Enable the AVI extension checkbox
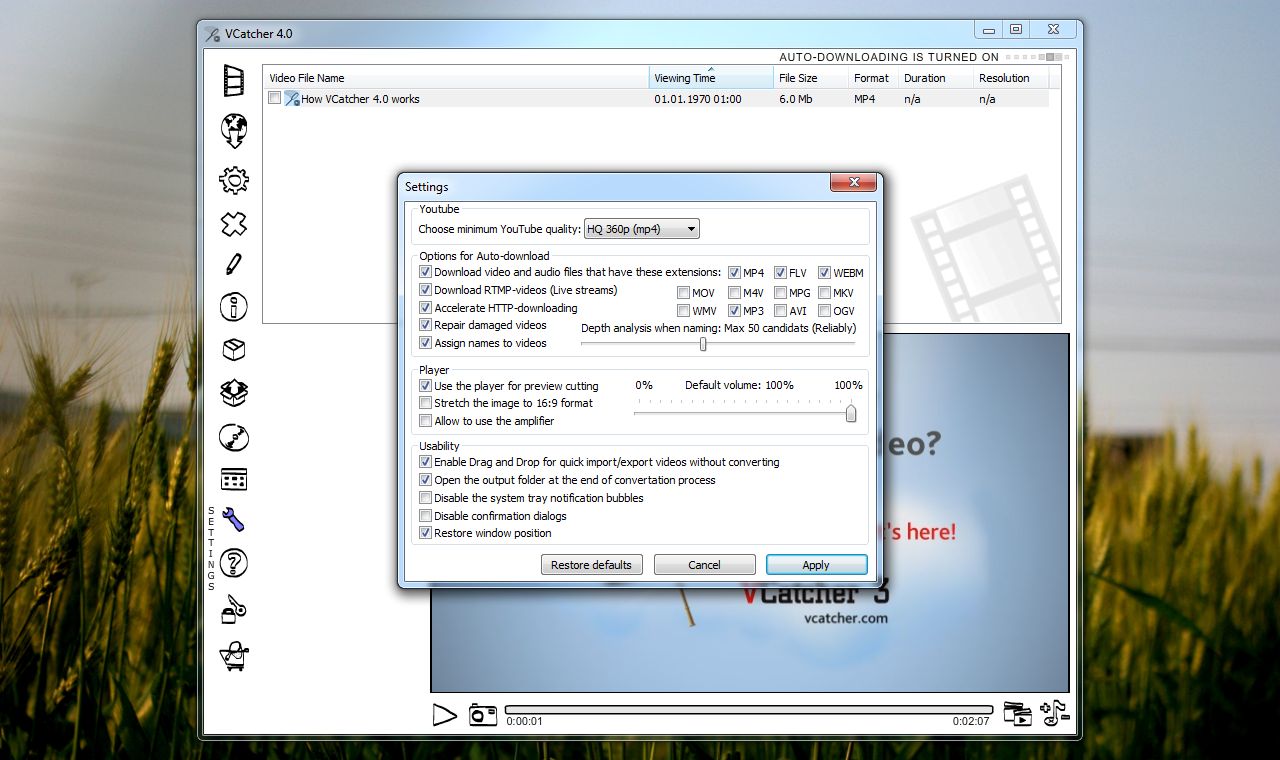This screenshot has width=1280, height=760. [x=781, y=311]
